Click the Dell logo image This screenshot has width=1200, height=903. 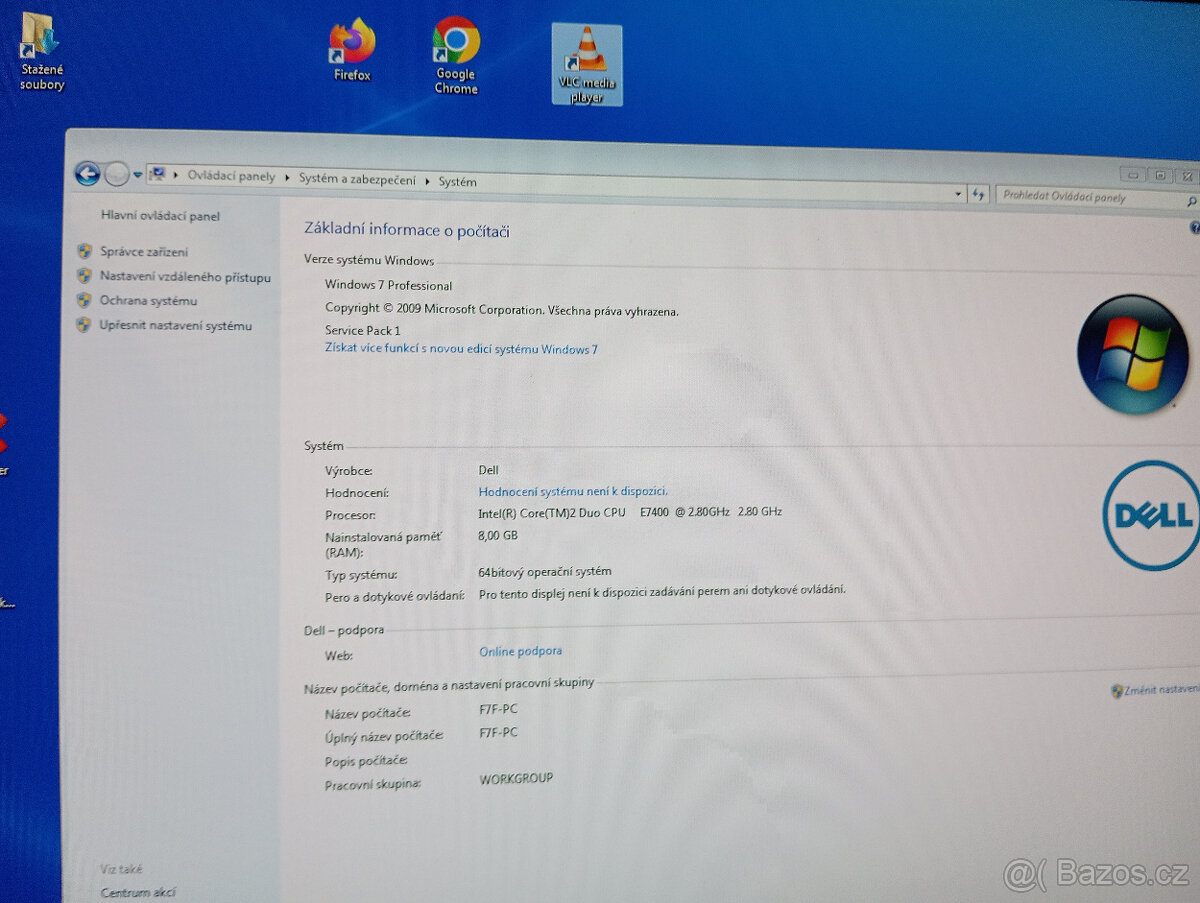tap(1152, 515)
